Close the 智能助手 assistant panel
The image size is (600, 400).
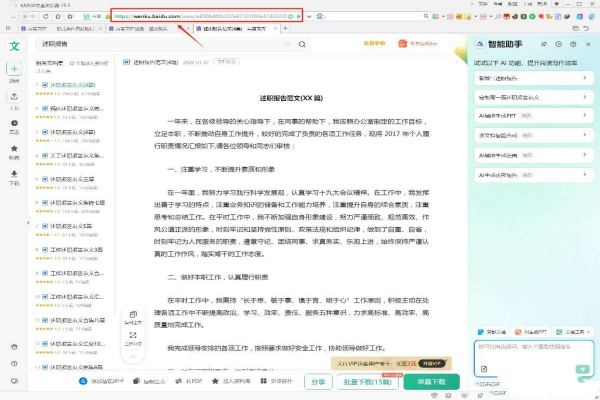(x=588, y=46)
